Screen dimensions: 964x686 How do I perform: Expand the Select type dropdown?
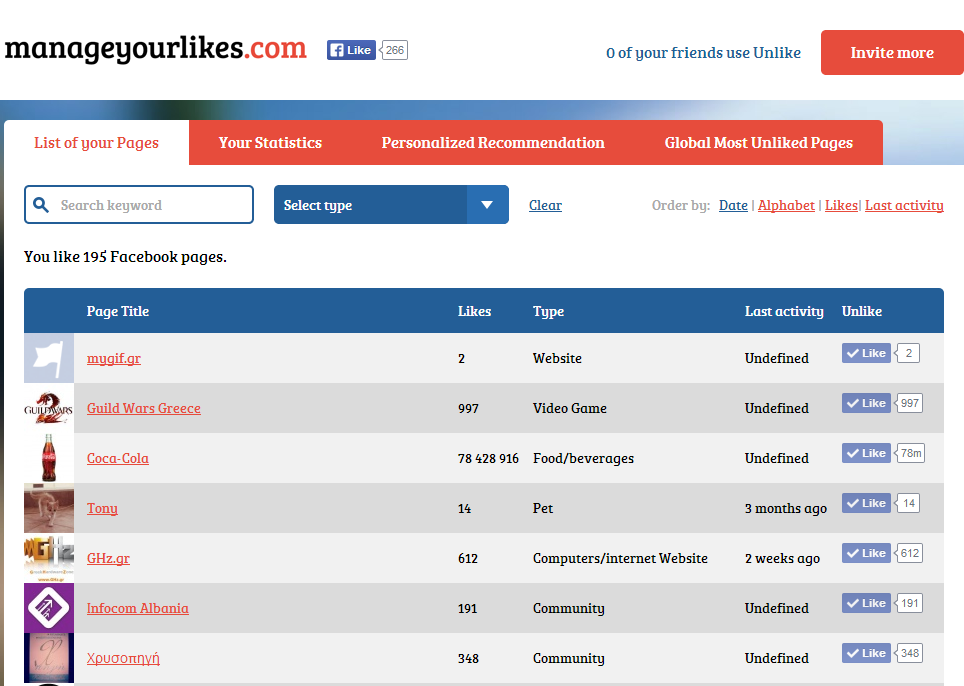click(x=391, y=205)
